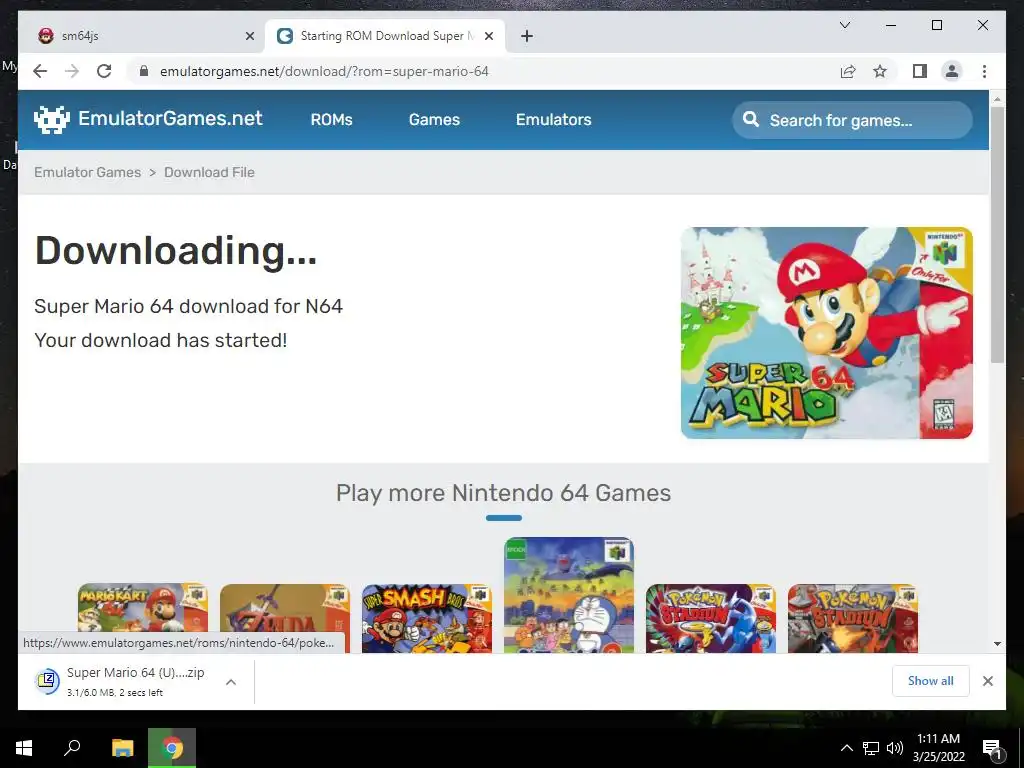
Task: Click the address bar URL
Action: 324,71
